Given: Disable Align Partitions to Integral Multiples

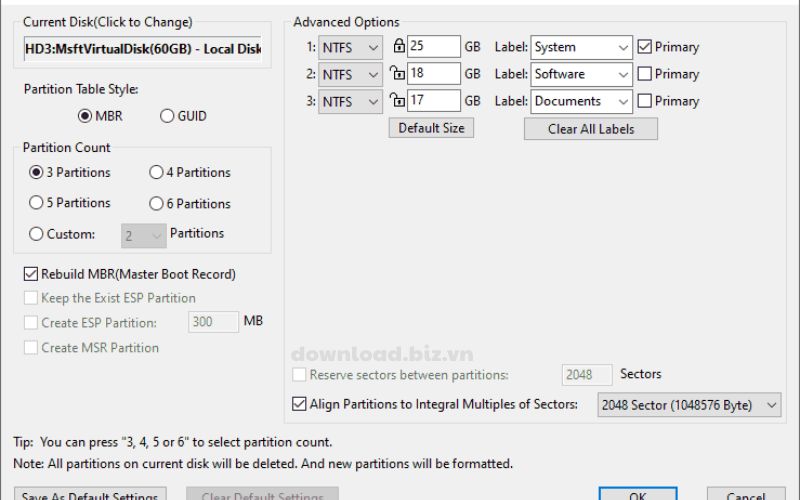Looking at the screenshot, I should [299, 404].
